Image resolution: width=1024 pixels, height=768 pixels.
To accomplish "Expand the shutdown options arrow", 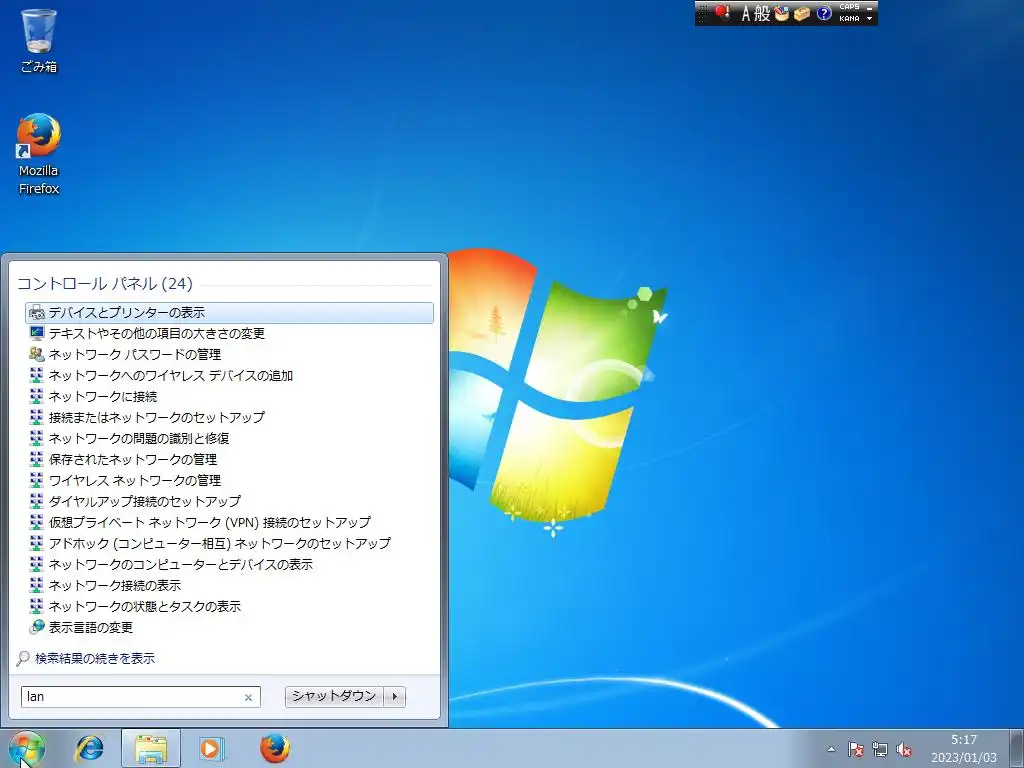I will tap(394, 696).
